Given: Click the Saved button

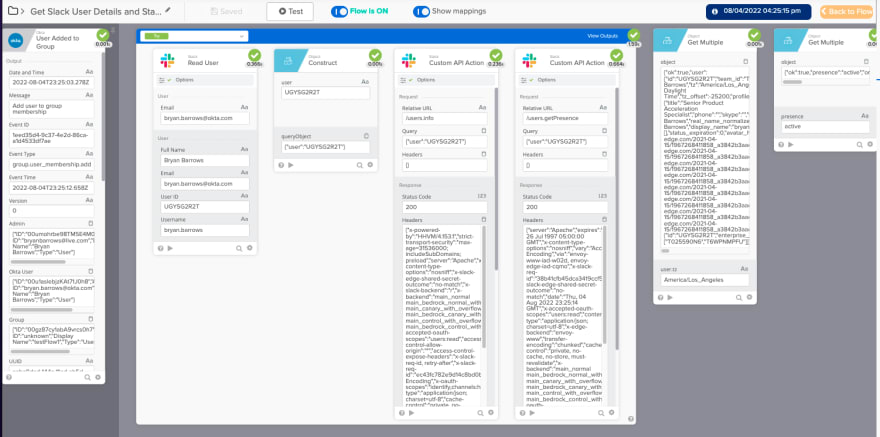Looking at the screenshot, I should click(x=226, y=11).
